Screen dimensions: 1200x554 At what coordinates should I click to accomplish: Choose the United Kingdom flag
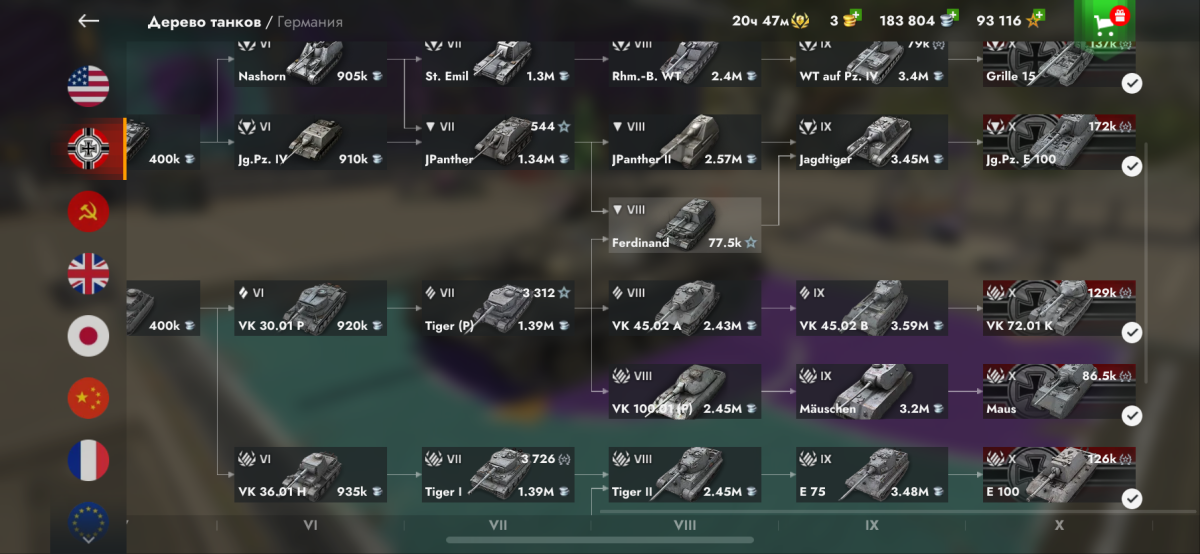coord(88,273)
